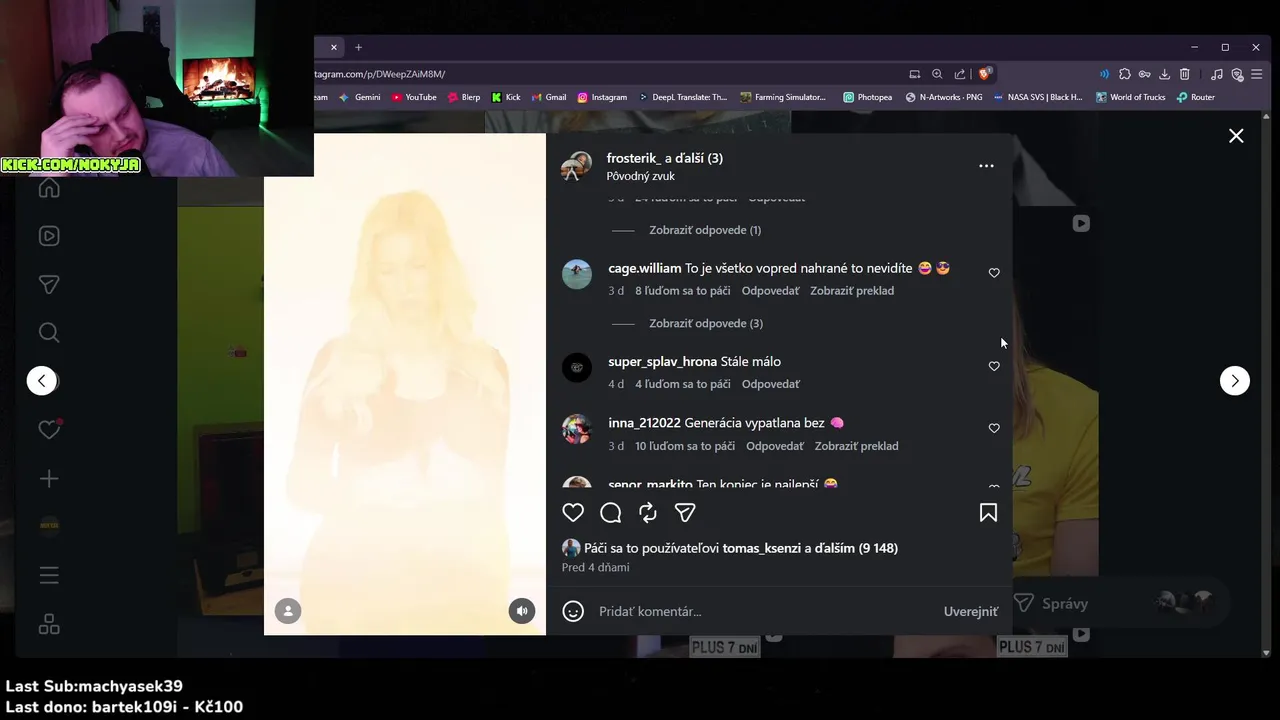Open Downloads icon in browser toolbar
This screenshot has width=1280, height=720.
pyautogui.click(x=1164, y=74)
